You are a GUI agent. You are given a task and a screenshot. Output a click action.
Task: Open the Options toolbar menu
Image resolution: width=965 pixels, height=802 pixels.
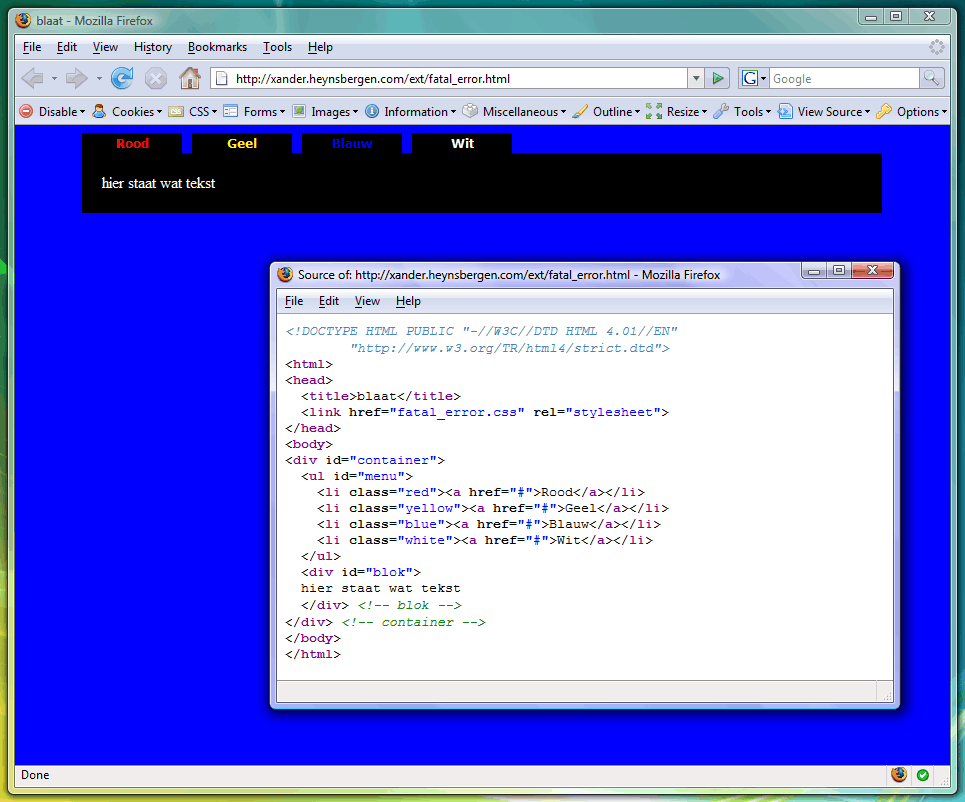[921, 111]
